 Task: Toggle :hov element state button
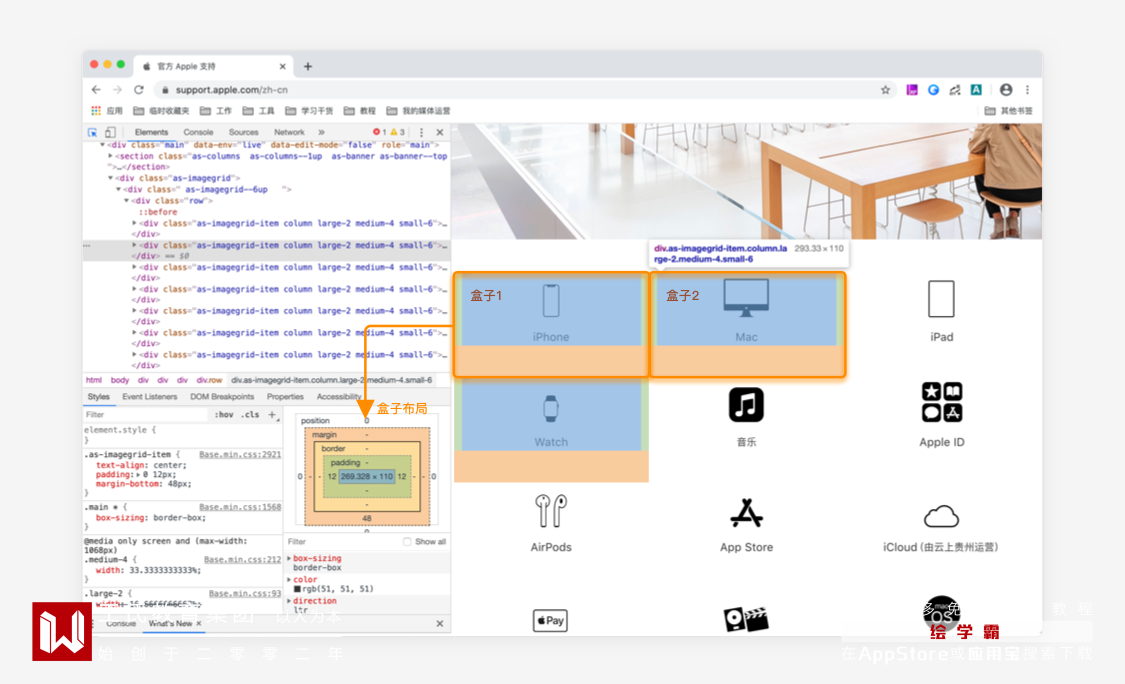click(224, 414)
